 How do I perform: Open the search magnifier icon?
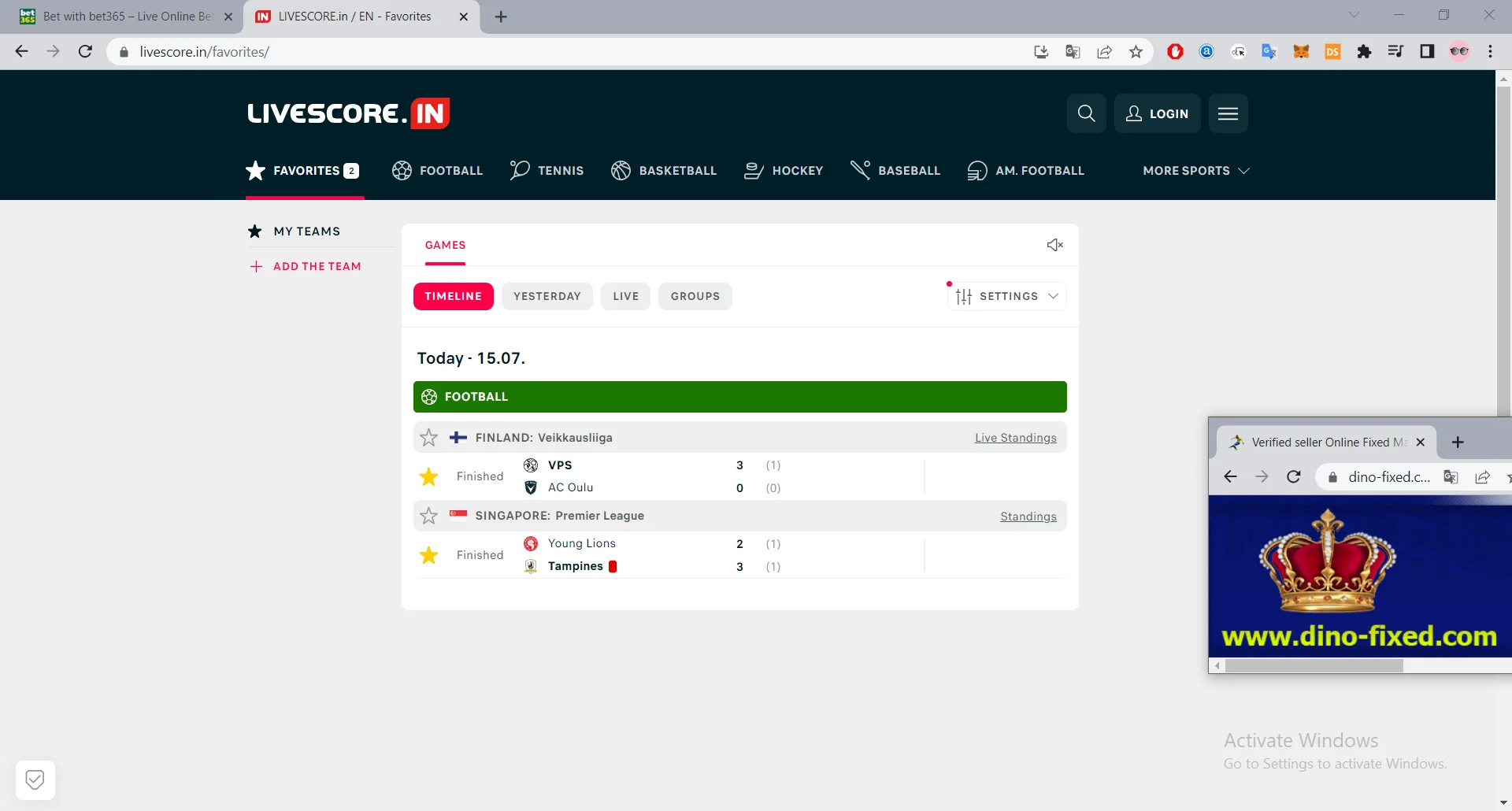pyautogui.click(x=1086, y=113)
